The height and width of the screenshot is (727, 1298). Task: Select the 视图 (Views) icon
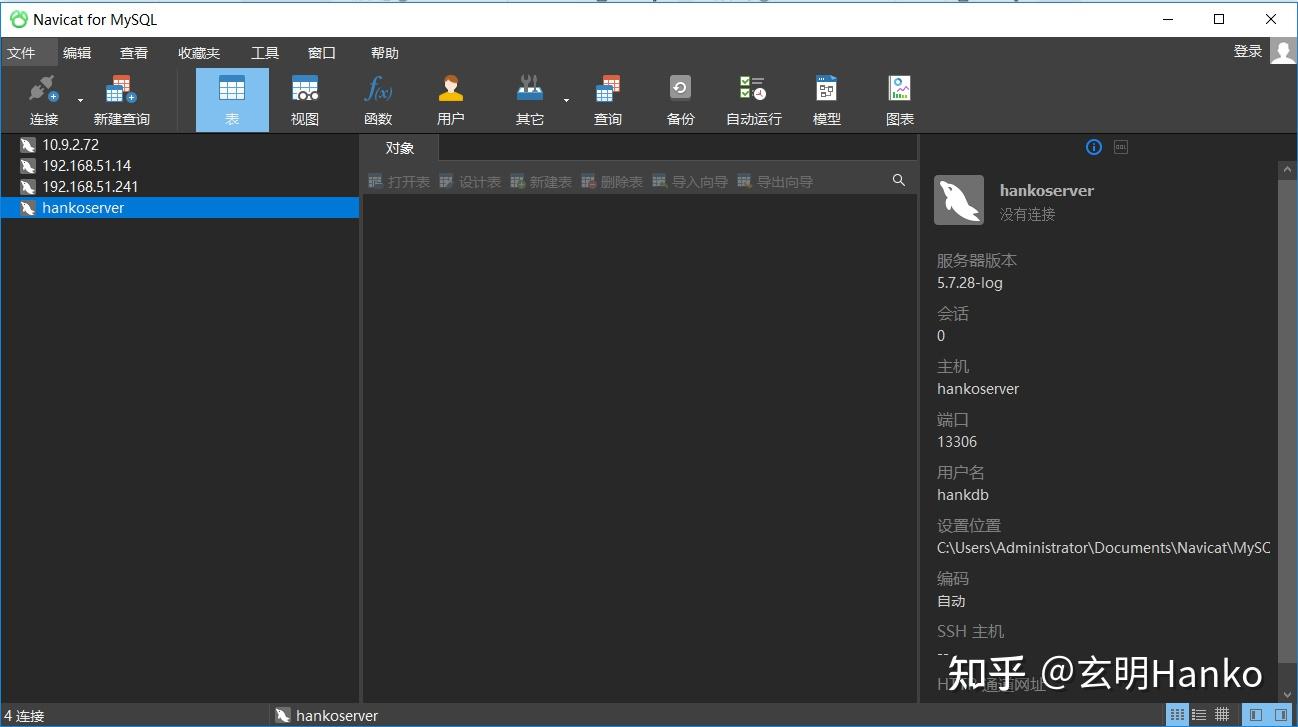coord(304,98)
